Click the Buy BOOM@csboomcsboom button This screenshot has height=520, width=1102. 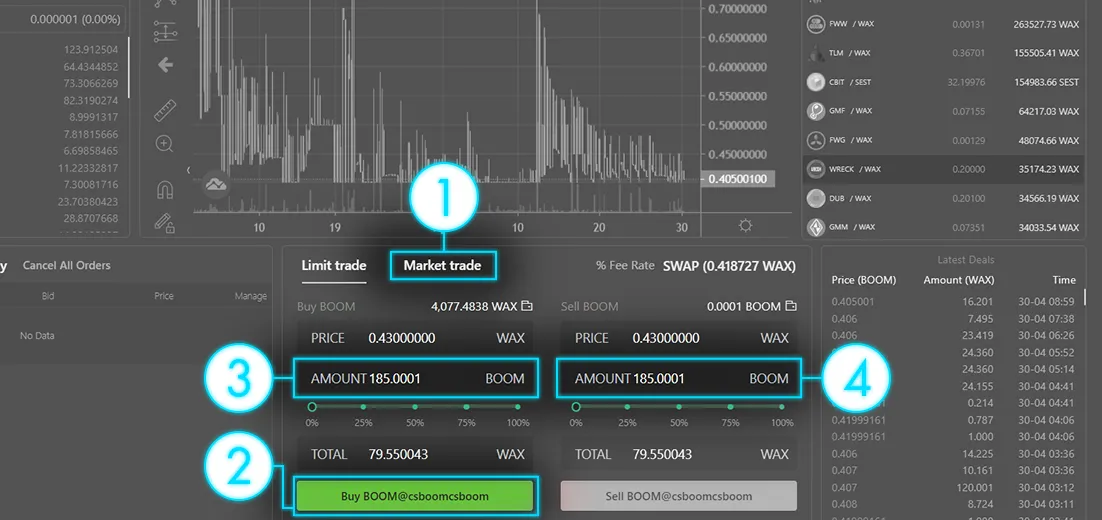click(x=415, y=496)
